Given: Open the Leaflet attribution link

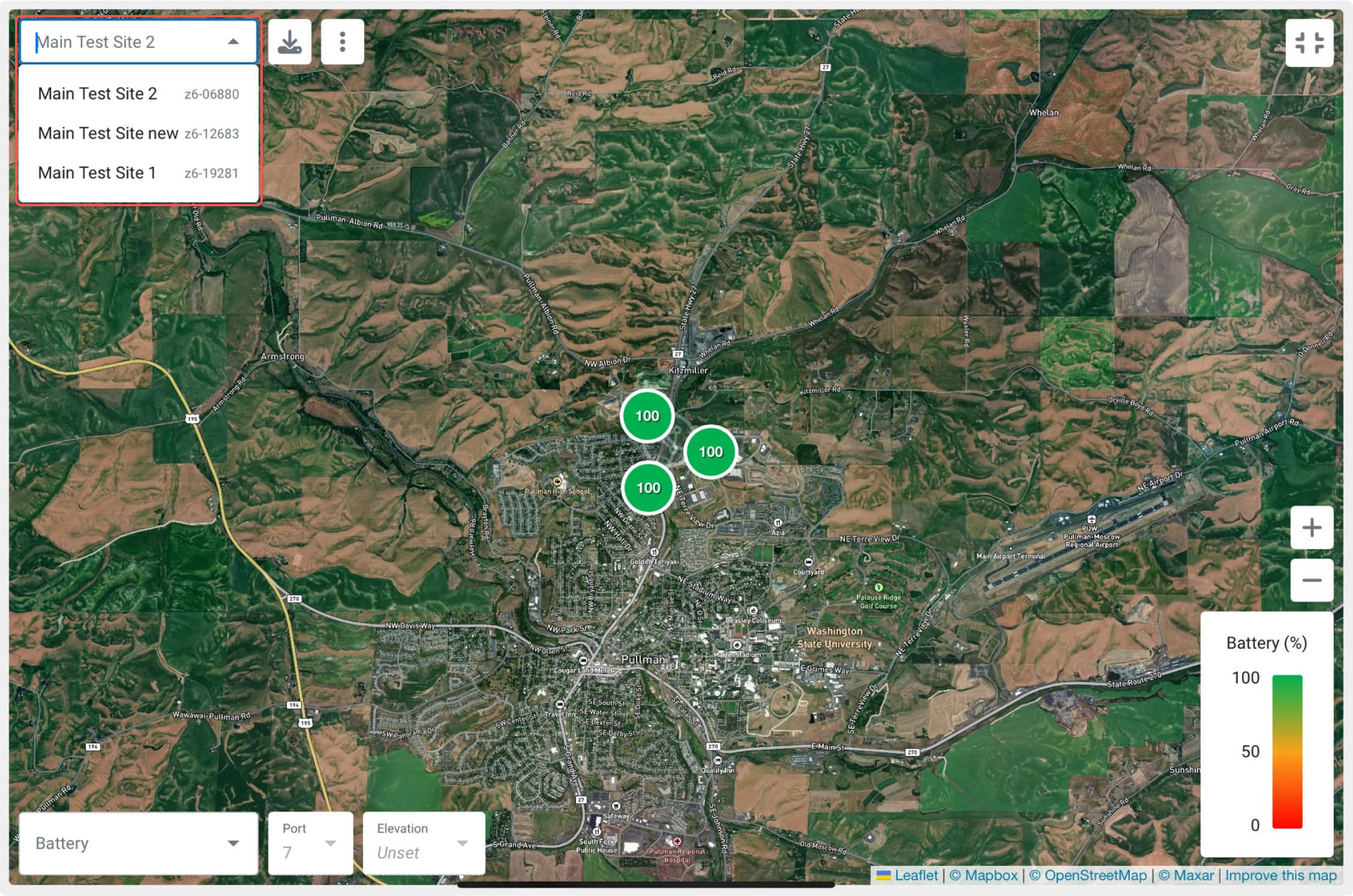Looking at the screenshot, I should [x=916, y=876].
